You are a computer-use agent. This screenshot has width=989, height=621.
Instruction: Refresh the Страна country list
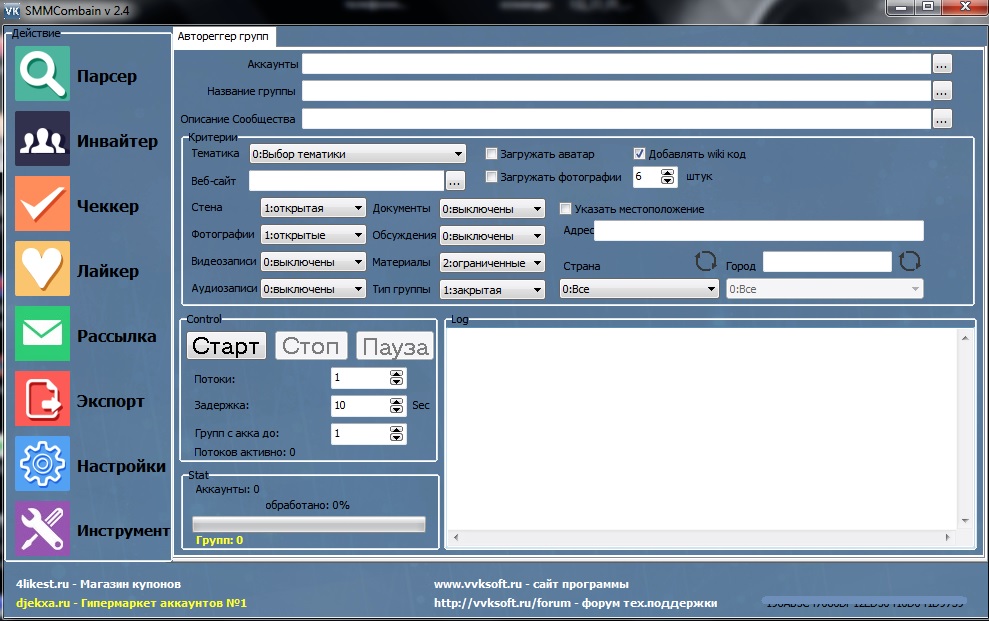tap(706, 261)
